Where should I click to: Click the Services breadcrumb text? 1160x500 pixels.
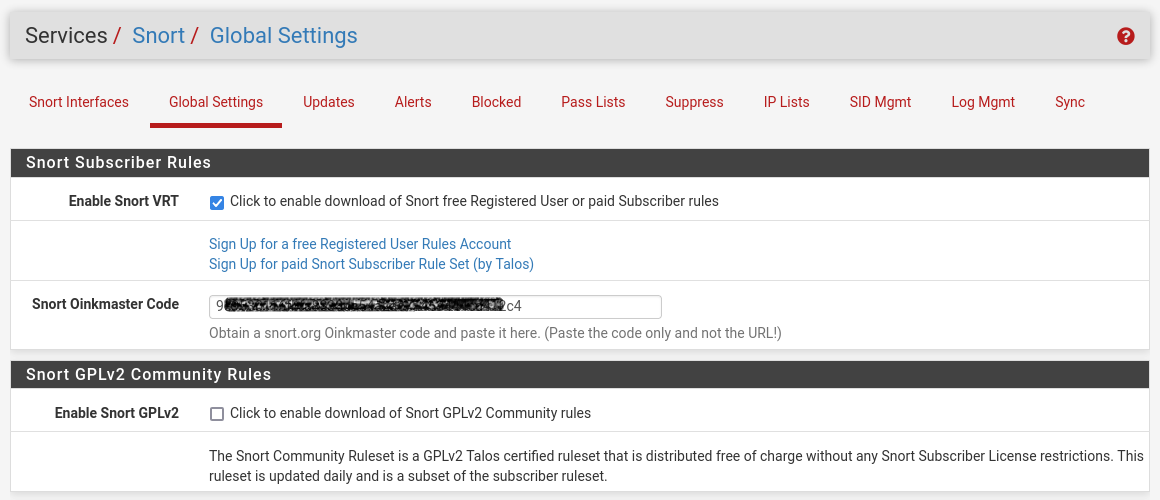pos(66,36)
